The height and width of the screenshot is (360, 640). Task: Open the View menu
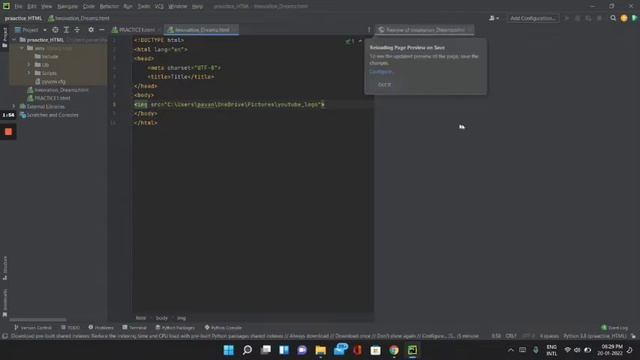point(47,7)
